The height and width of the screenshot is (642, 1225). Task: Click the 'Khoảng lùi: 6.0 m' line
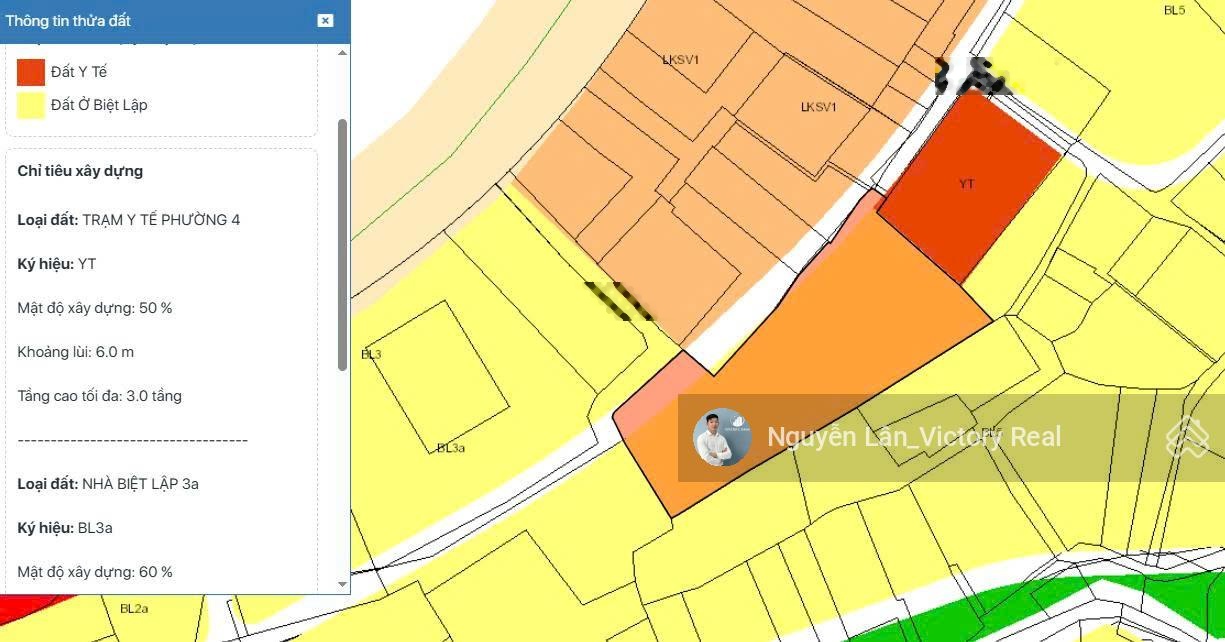pyautogui.click(x=76, y=352)
